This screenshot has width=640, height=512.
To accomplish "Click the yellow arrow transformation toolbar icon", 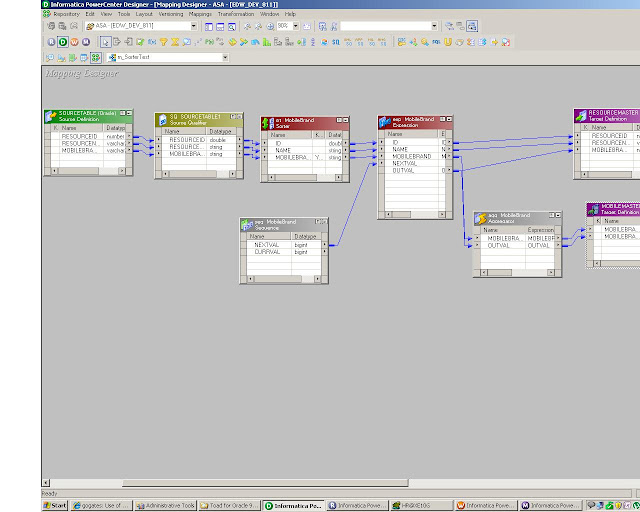I will click(494, 42).
